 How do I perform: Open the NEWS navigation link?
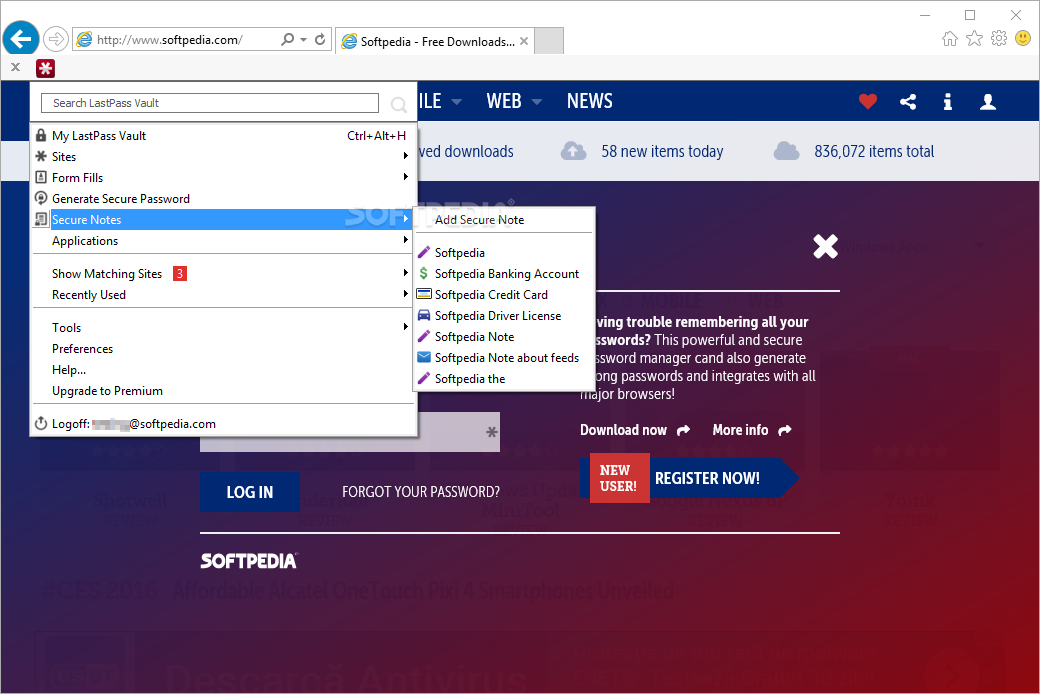[590, 101]
